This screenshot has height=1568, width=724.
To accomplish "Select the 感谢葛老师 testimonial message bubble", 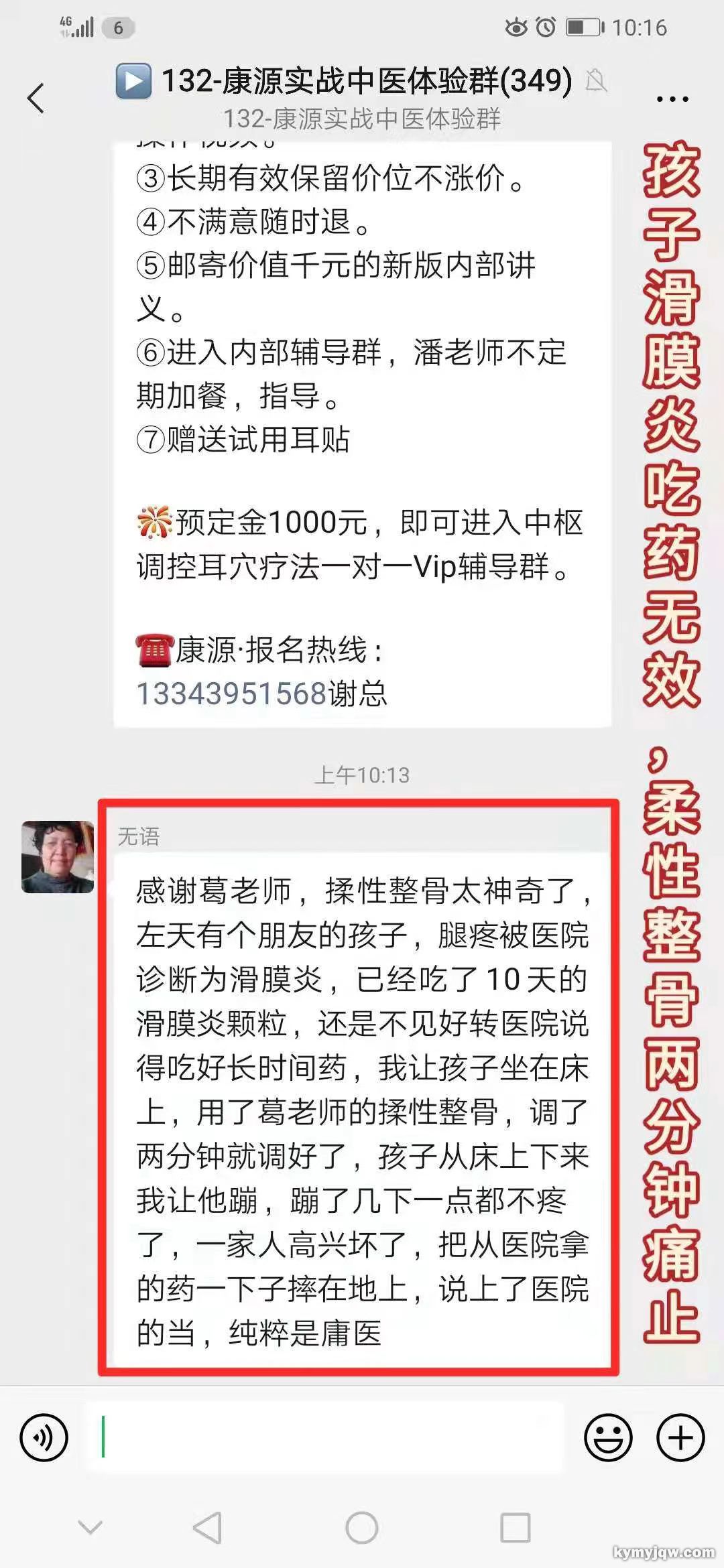I will (x=362, y=1110).
